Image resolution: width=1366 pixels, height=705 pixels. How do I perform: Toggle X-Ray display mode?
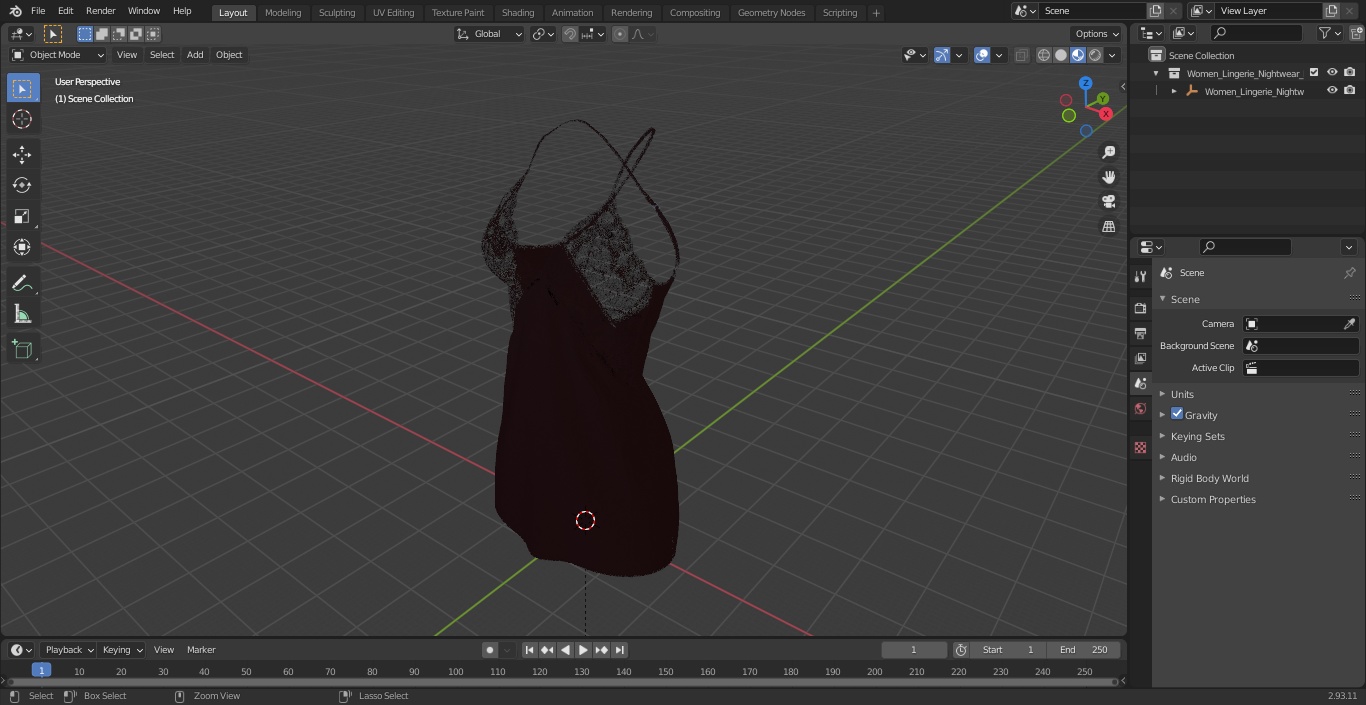pos(1021,55)
